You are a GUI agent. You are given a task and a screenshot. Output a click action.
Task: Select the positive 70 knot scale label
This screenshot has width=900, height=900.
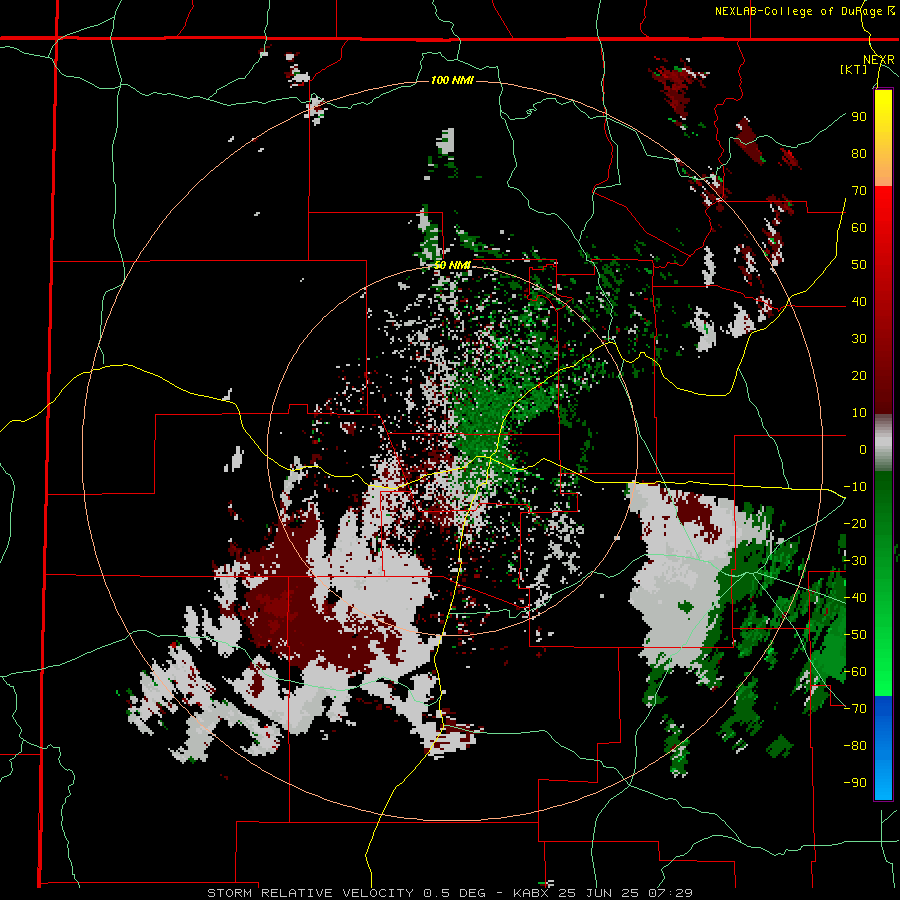859,191
